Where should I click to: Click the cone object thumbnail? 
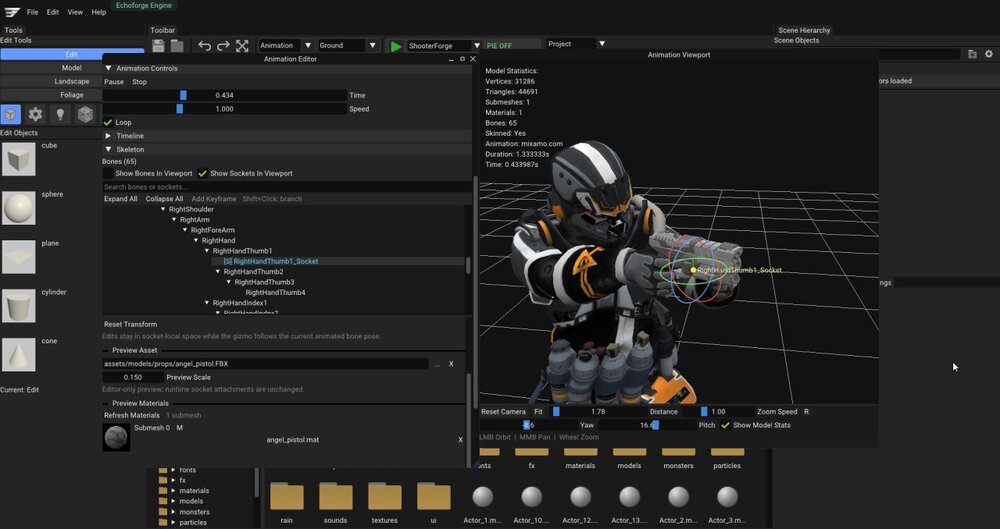coord(18,354)
